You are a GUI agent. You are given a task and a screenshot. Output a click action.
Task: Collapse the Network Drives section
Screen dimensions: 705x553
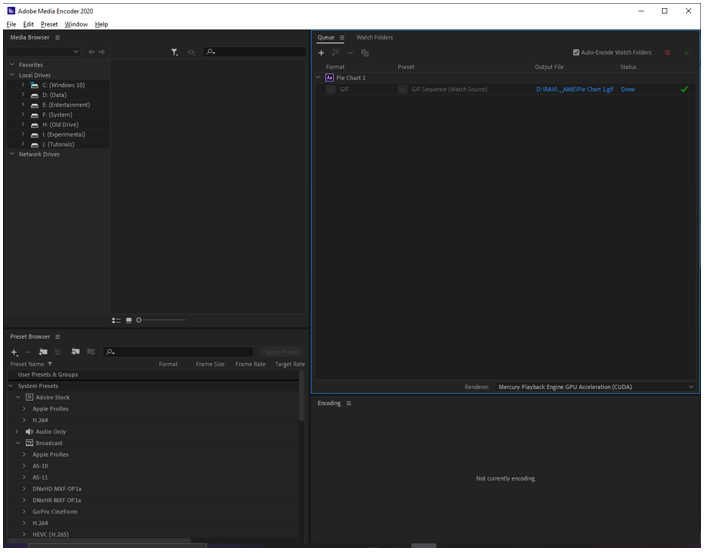click(12, 154)
